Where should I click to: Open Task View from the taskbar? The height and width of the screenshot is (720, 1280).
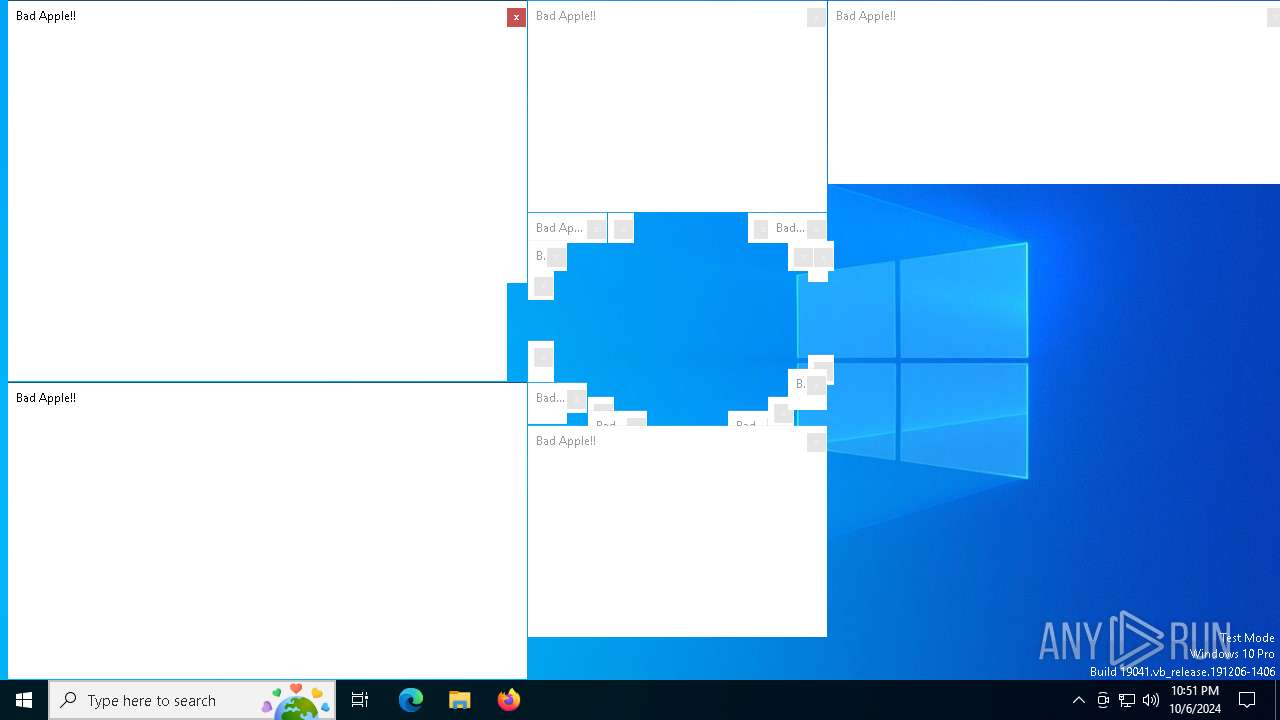click(x=360, y=700)
